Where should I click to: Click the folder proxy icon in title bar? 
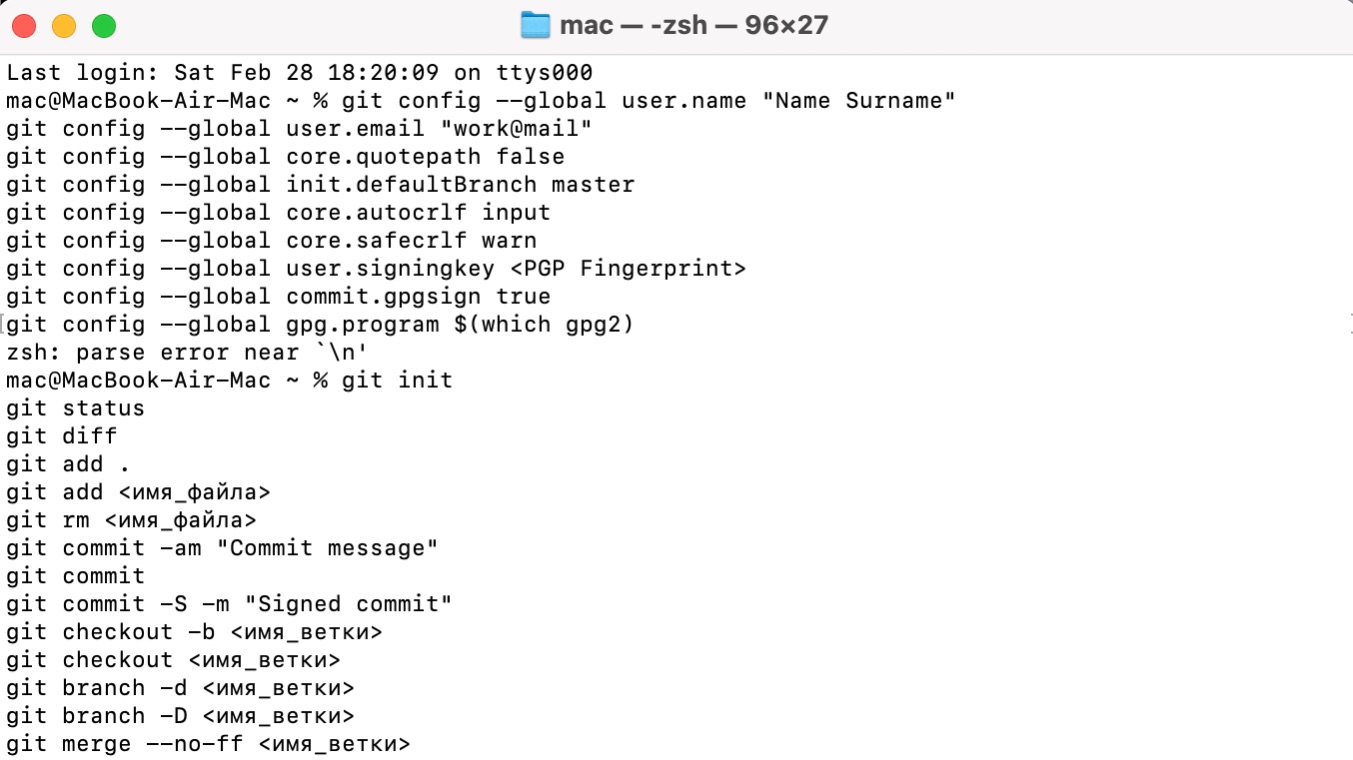tap(536, 25)
